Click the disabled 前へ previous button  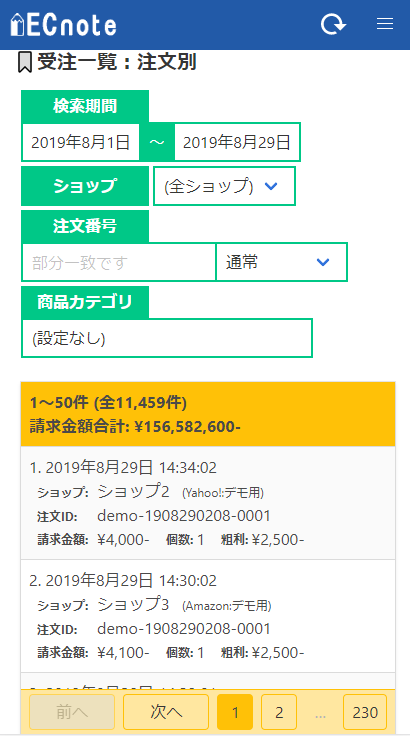coord(72,712)
